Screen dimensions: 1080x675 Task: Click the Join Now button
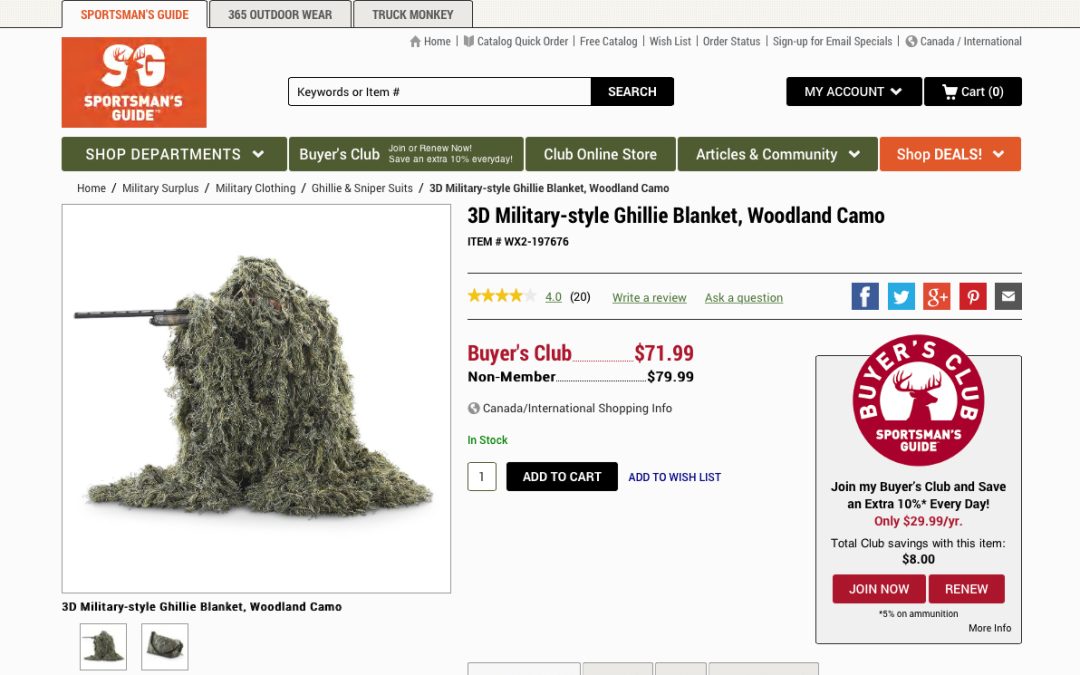click(878, 589)
